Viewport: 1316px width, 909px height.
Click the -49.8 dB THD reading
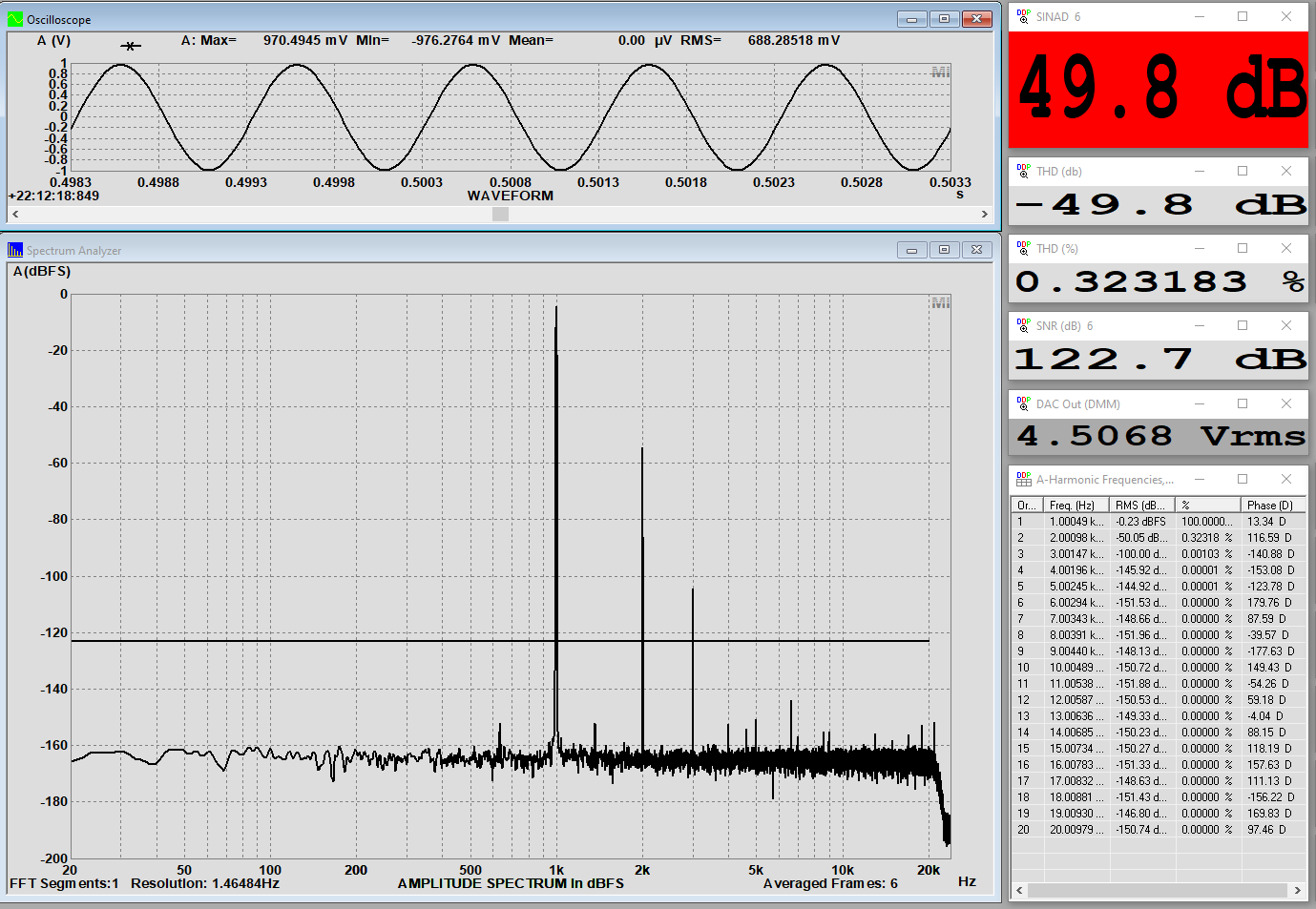(x=1160, y=204)
